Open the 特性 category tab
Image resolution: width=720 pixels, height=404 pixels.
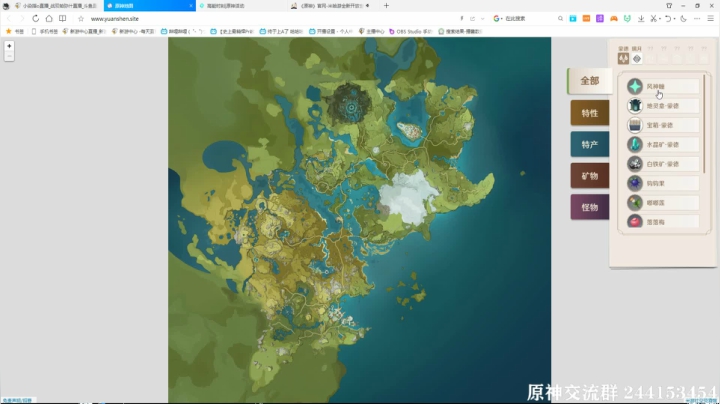pyautogui.click(x=590, y=113)
